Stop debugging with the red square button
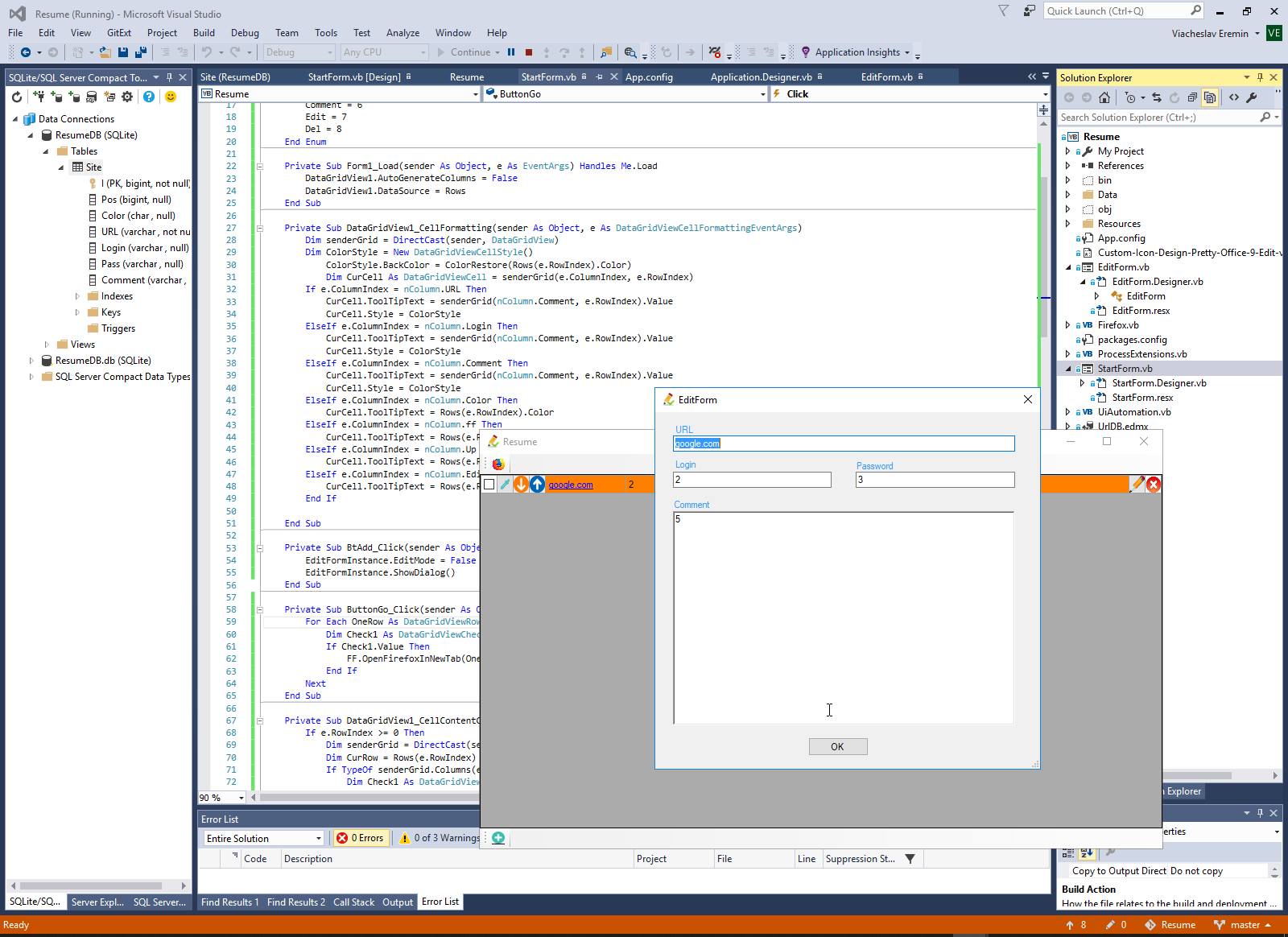The height and width of the screenshot is (937, 1288). (529, 52)
